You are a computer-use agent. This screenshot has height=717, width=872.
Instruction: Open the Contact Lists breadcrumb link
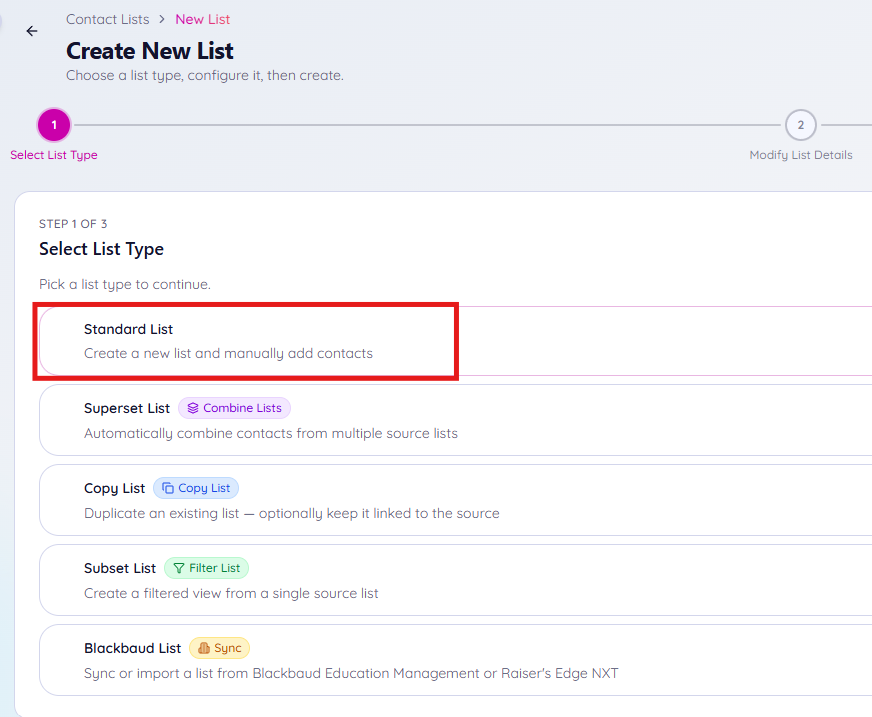(x=107, y=19)
